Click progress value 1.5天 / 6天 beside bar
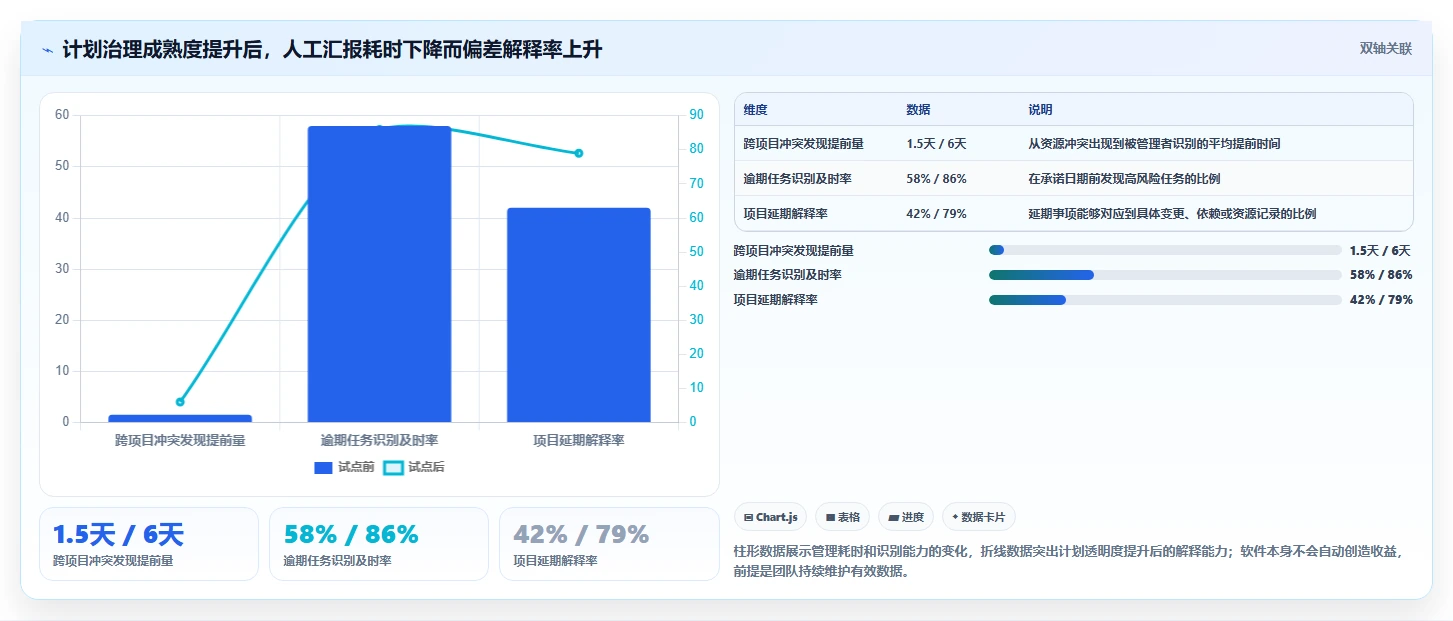Viewport: 1453px width, 621px height. pyautogui.click(x=1381, y=250)
